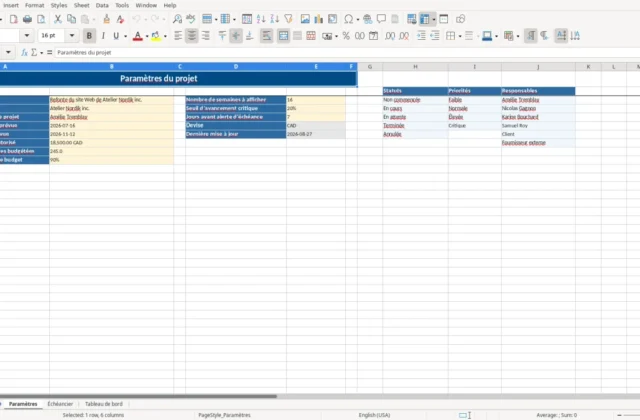Toggle Wrap Text

[266, 36]
